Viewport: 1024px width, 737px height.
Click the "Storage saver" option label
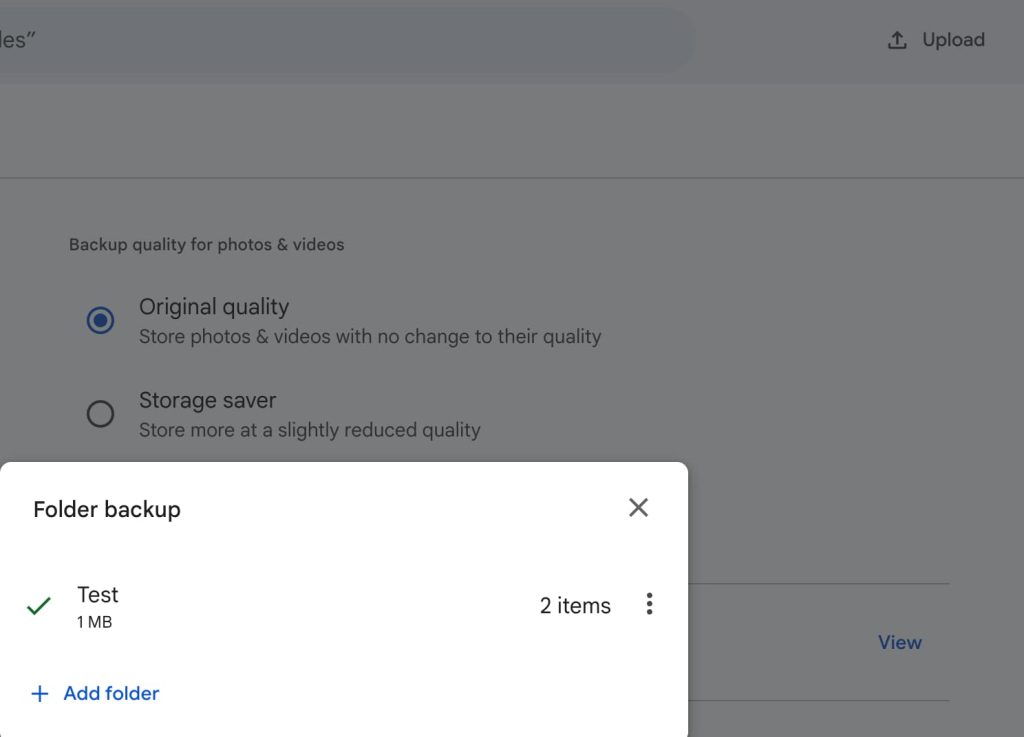tap(207, 400)
